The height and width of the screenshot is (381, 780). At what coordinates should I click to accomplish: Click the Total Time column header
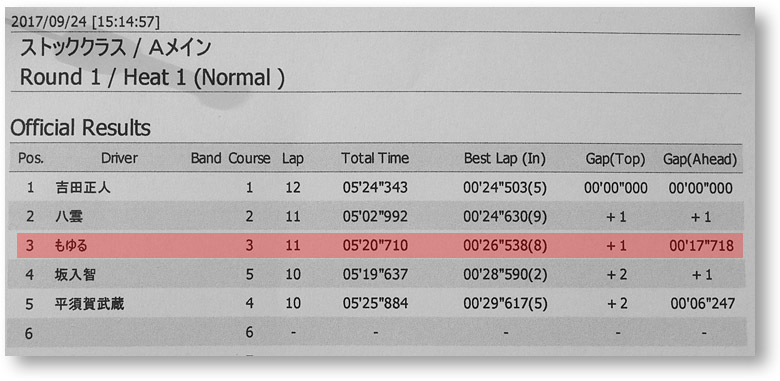[375, 159]
